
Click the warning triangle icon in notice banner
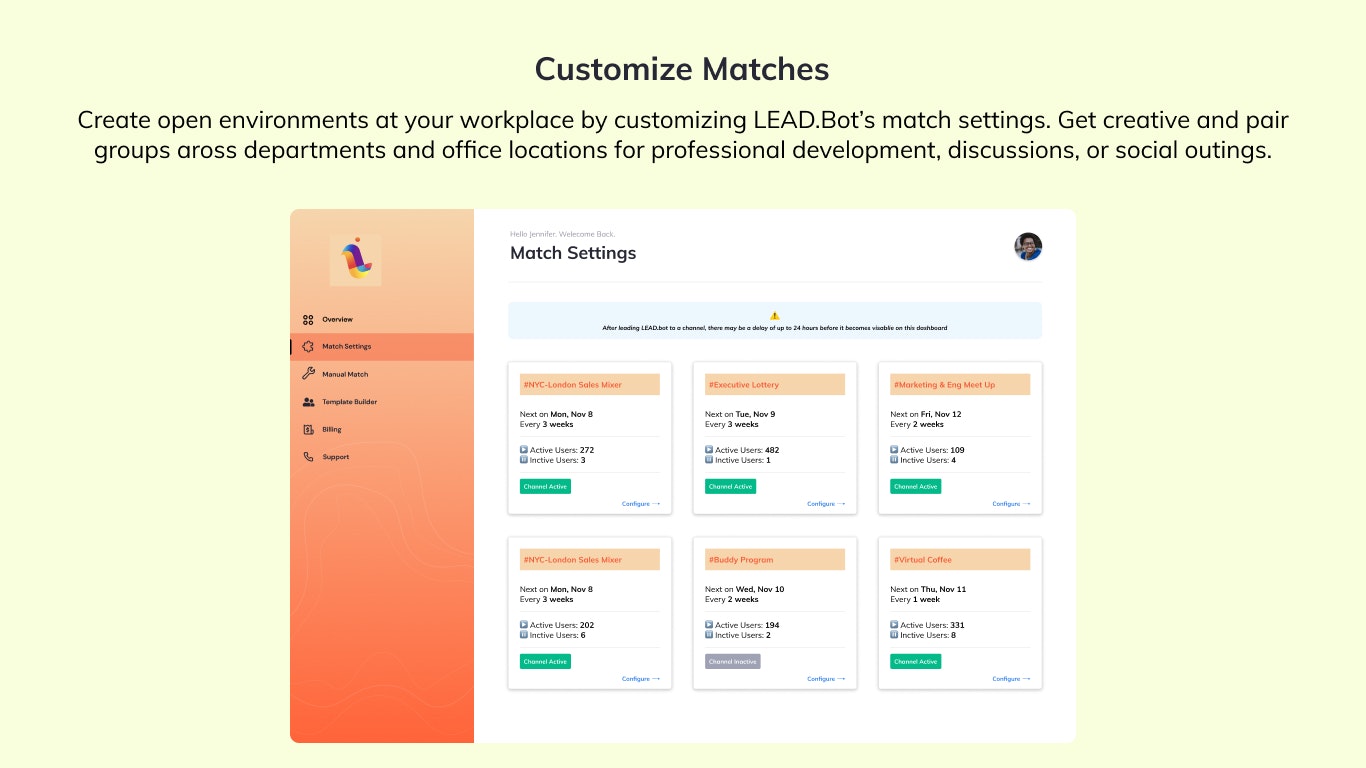pos(775,315)
